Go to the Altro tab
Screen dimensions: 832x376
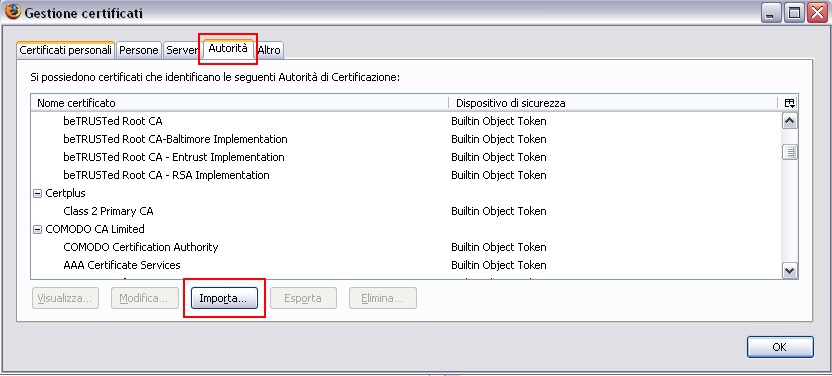point(269,50)
